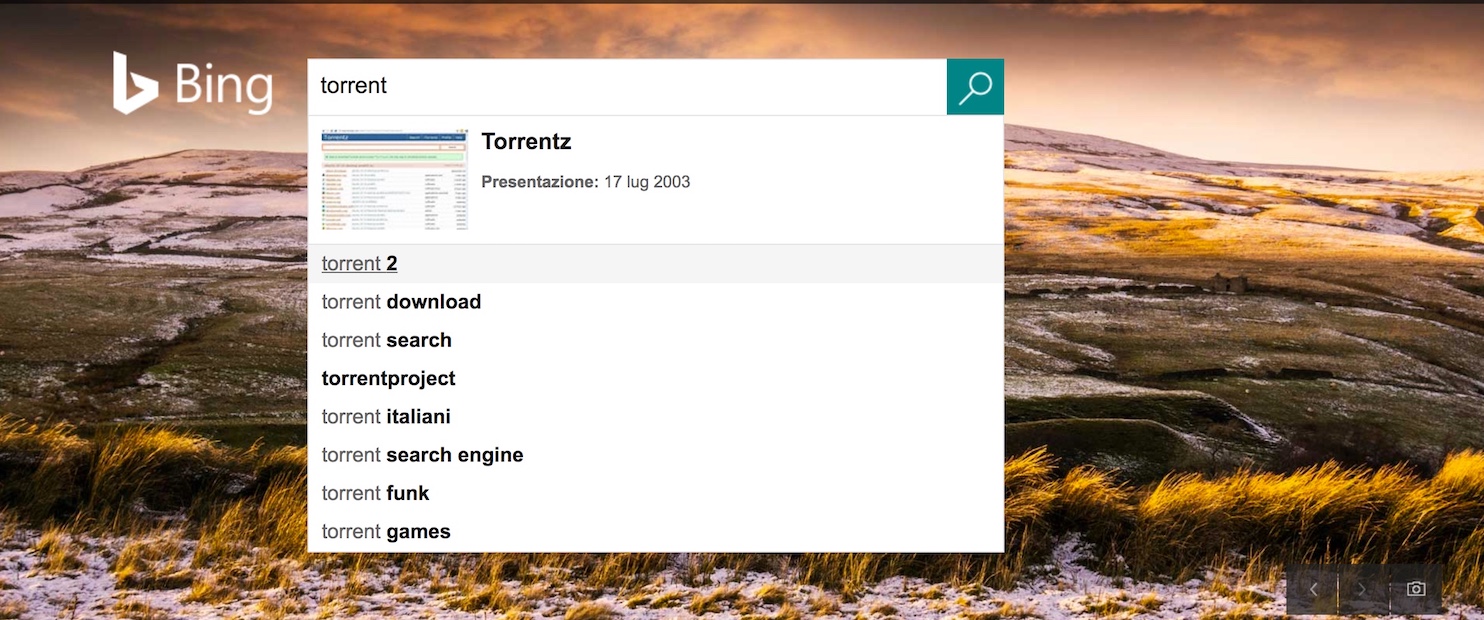Screen dimensions: 1484x620
Task: Click the Torrentz website preview thumbnail
Action: click(394, 180)
